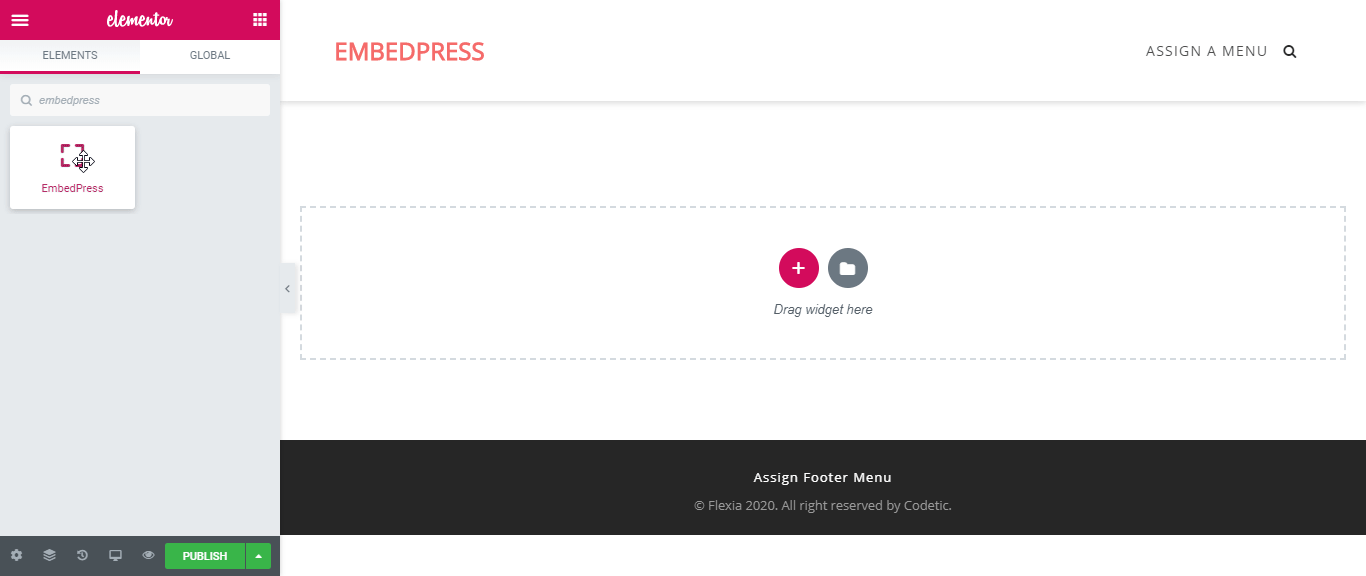1366x576 pixels.
Task: Click the widget search input field
Action: 140,100
